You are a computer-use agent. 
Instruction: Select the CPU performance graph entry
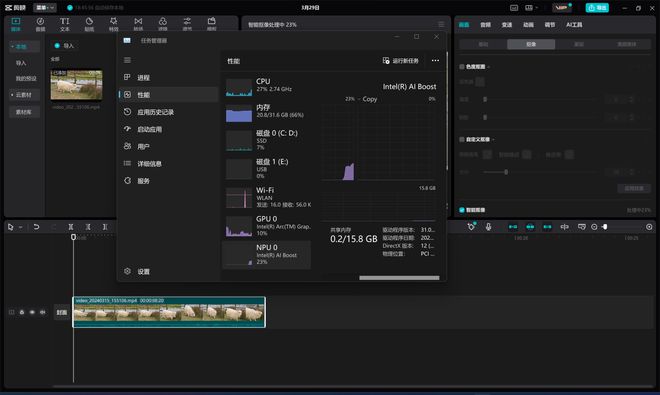coord(267,87)
